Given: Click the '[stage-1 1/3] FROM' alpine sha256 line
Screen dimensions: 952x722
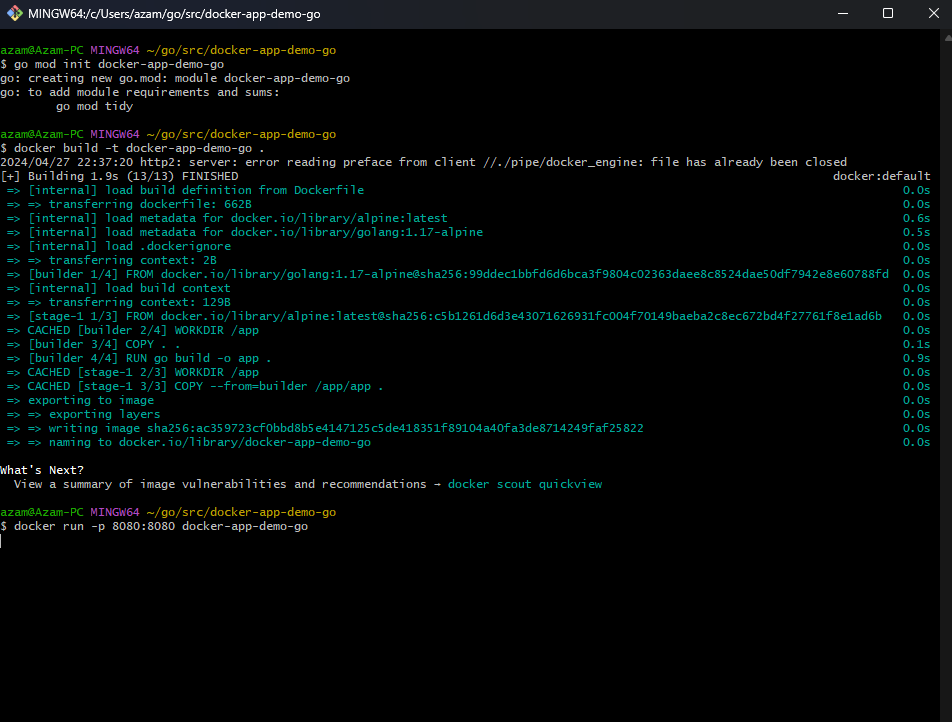Looking at the screenshot, I should tap(444, 316).
